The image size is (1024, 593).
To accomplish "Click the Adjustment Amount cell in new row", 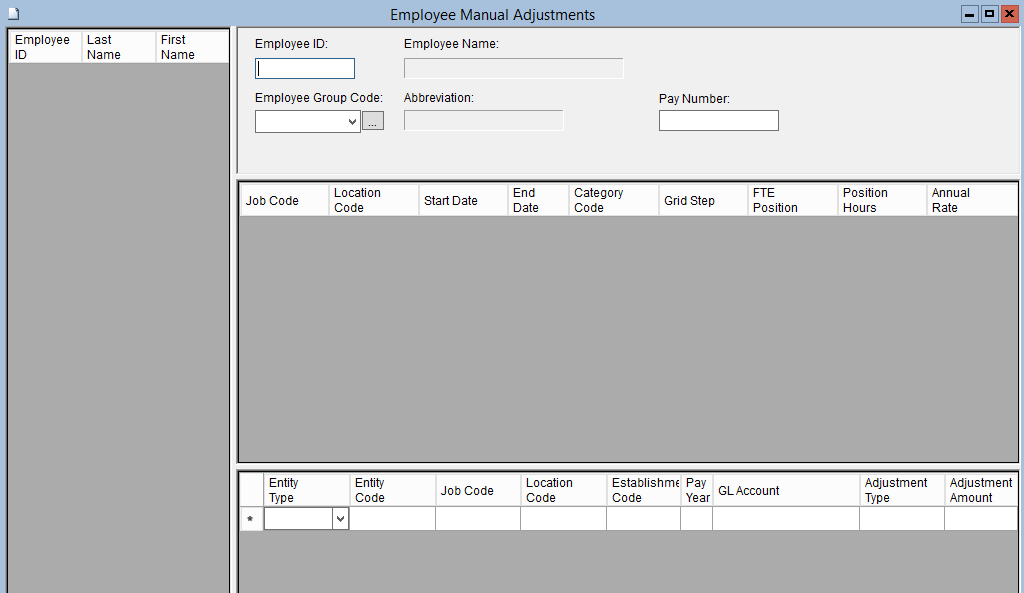I will (x=981, y=519).
